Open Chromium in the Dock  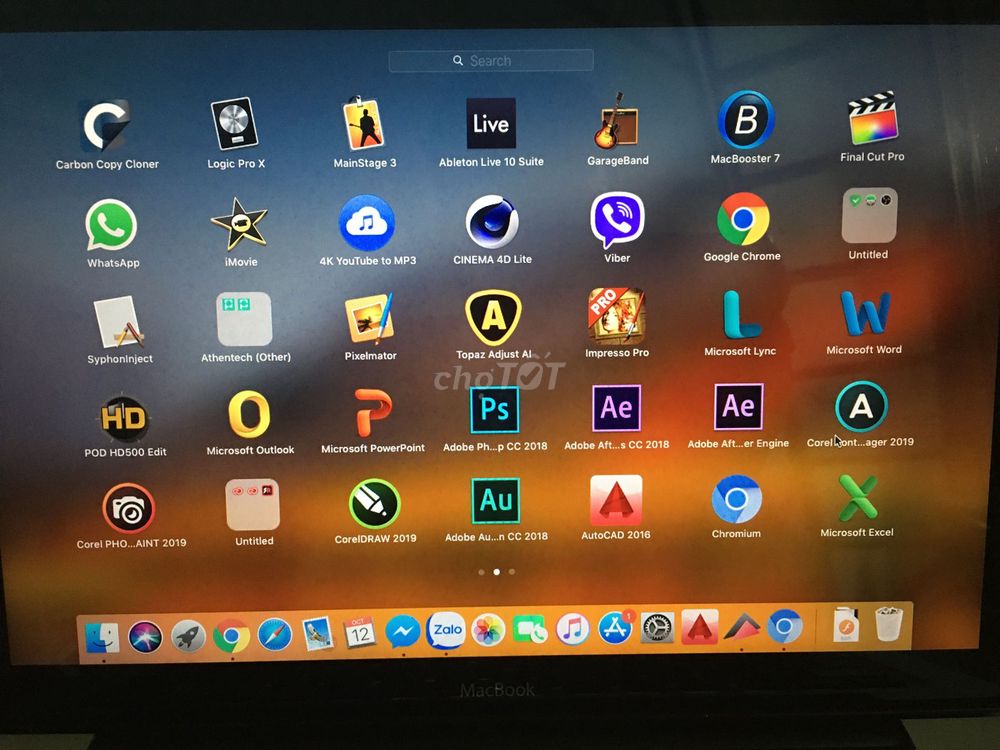coord(784,626)
